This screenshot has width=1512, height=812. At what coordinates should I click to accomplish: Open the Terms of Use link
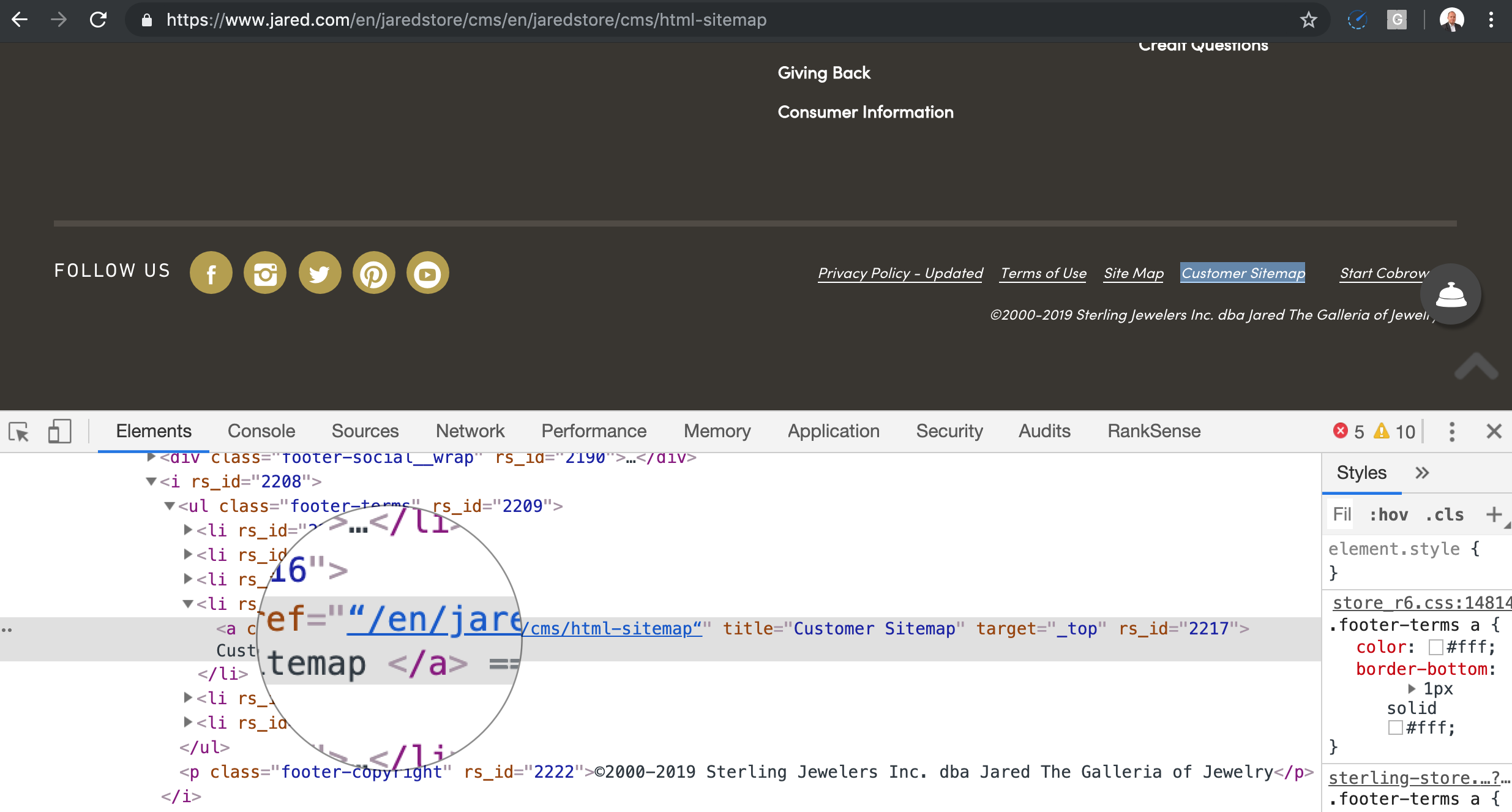click(x=1043, y=273)
